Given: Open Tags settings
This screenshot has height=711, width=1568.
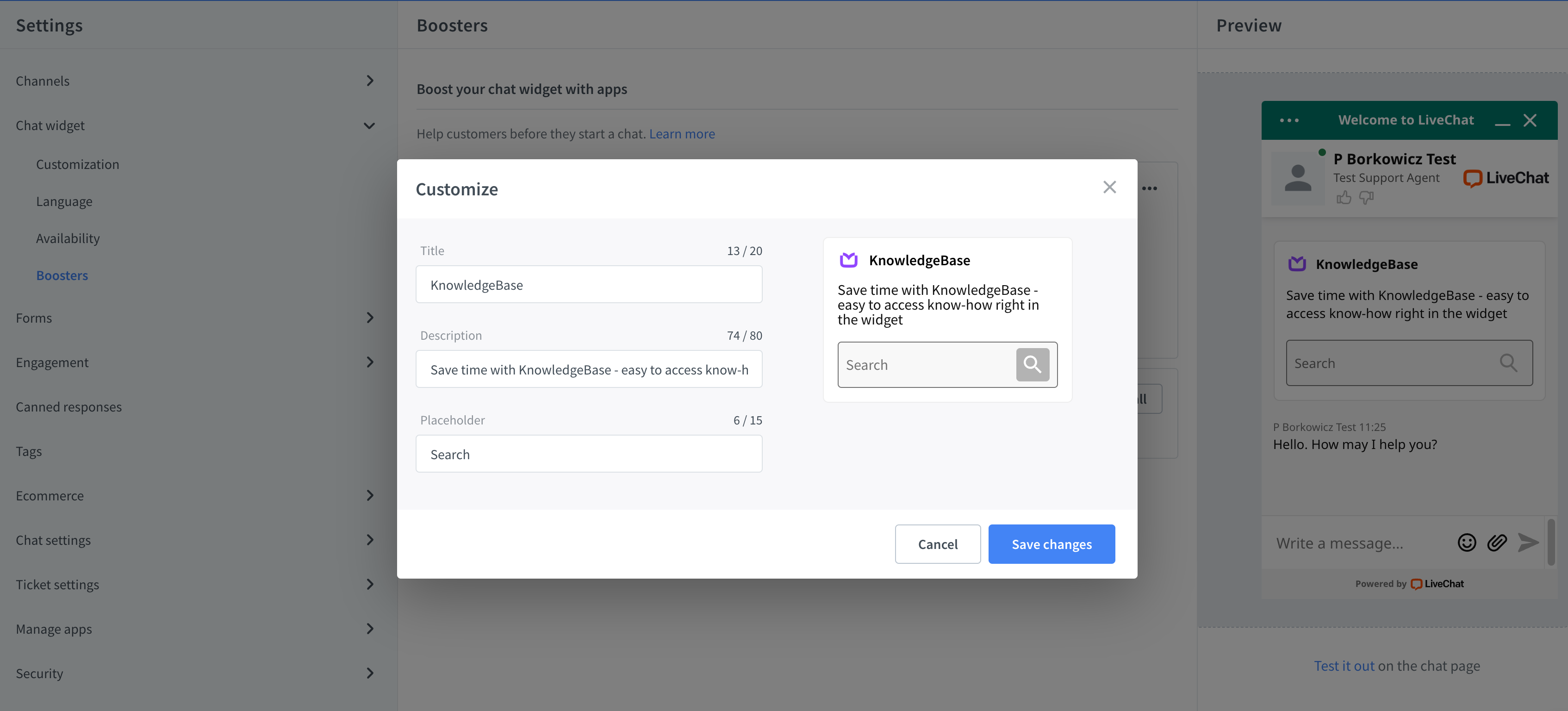Looking at the screenshot, I should click(x=29, y=451).
